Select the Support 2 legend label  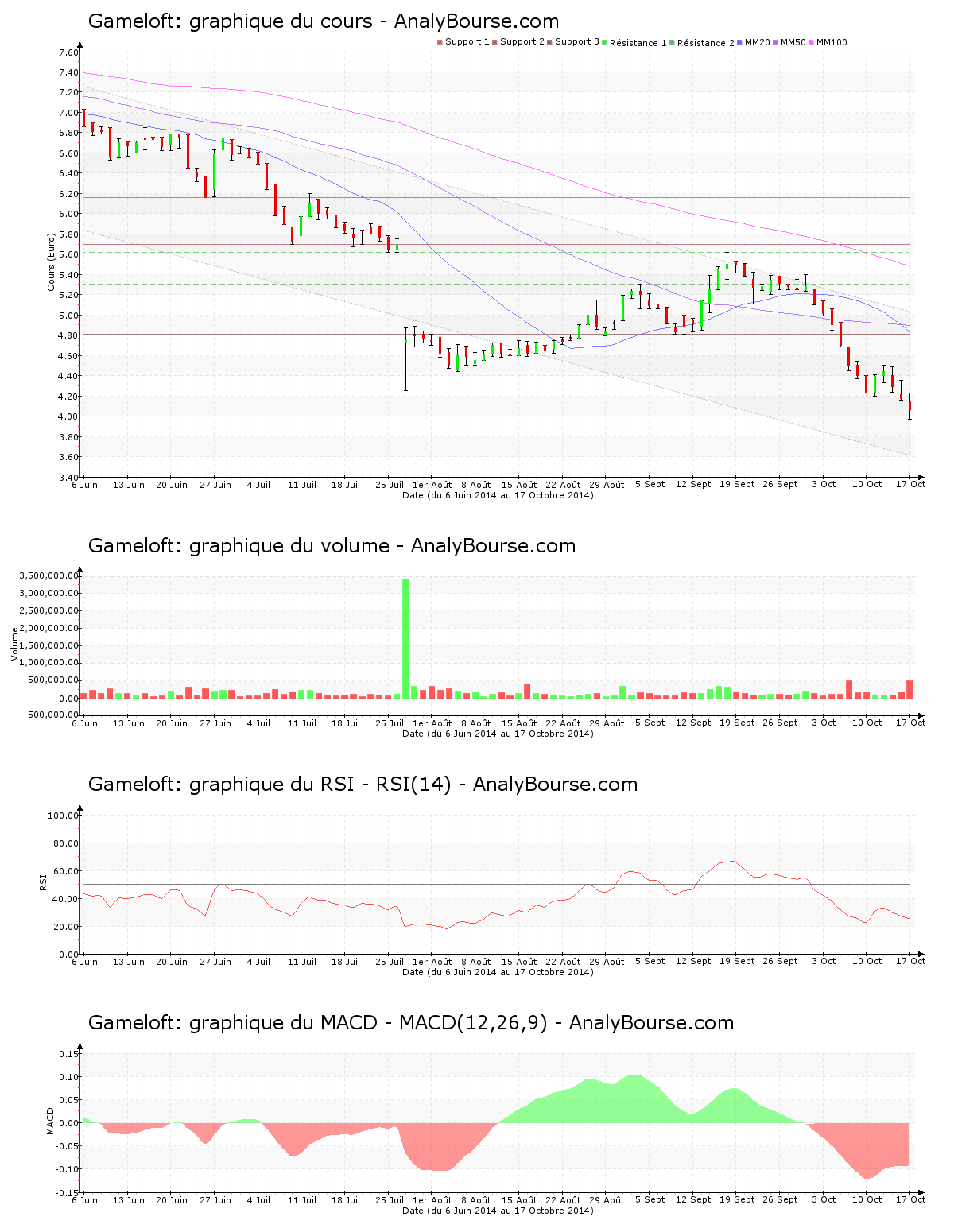pos(522,42)
